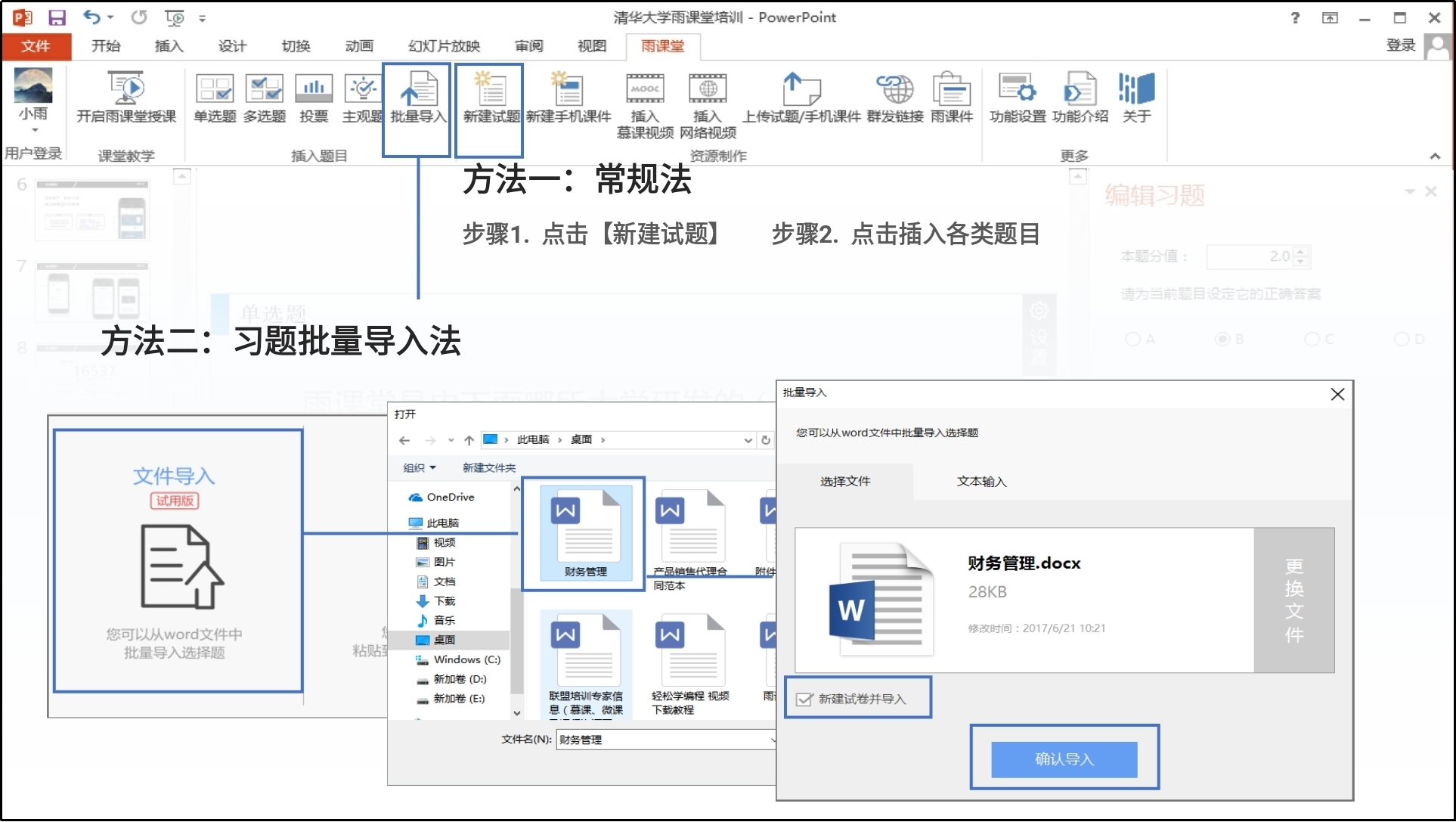Open 雨课件 from the ribbon
The height and width of the screenshot is (822, 1456).
coord(952,96)
